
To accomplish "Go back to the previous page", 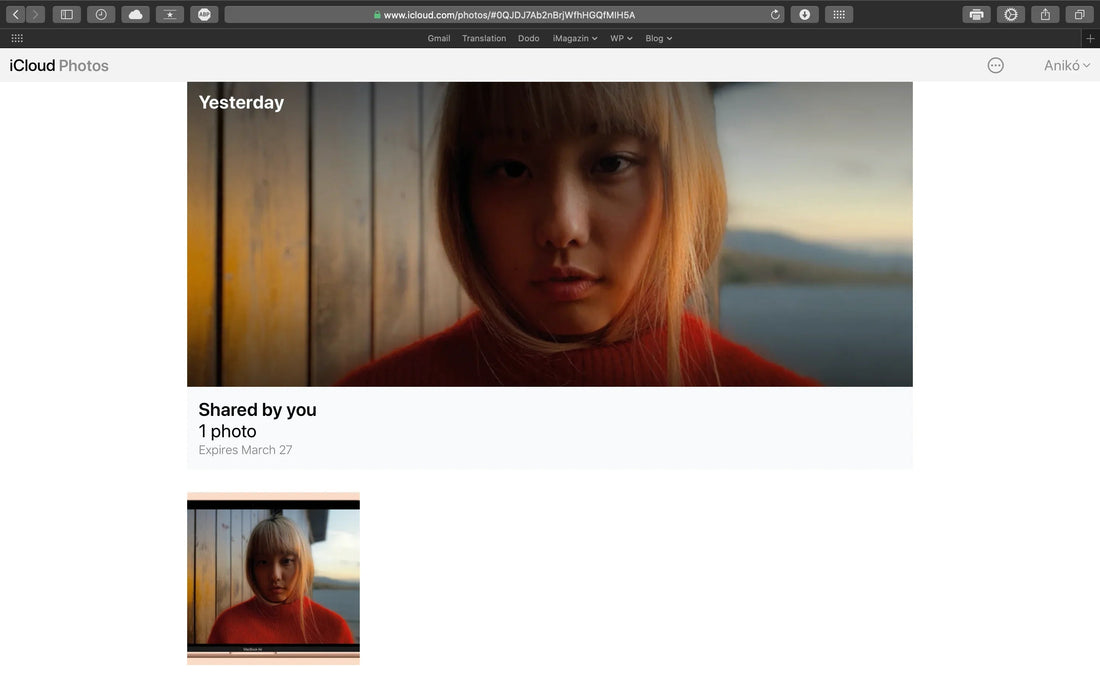I will point(16,15).
